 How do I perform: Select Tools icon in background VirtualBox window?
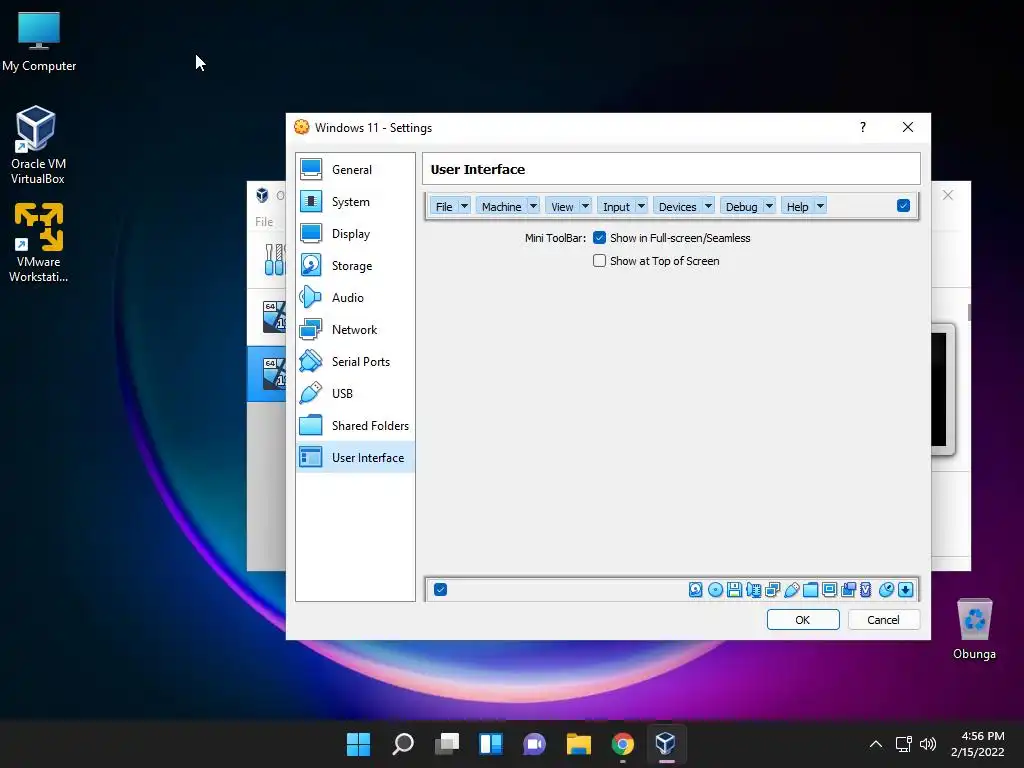(x=274, y=259)
